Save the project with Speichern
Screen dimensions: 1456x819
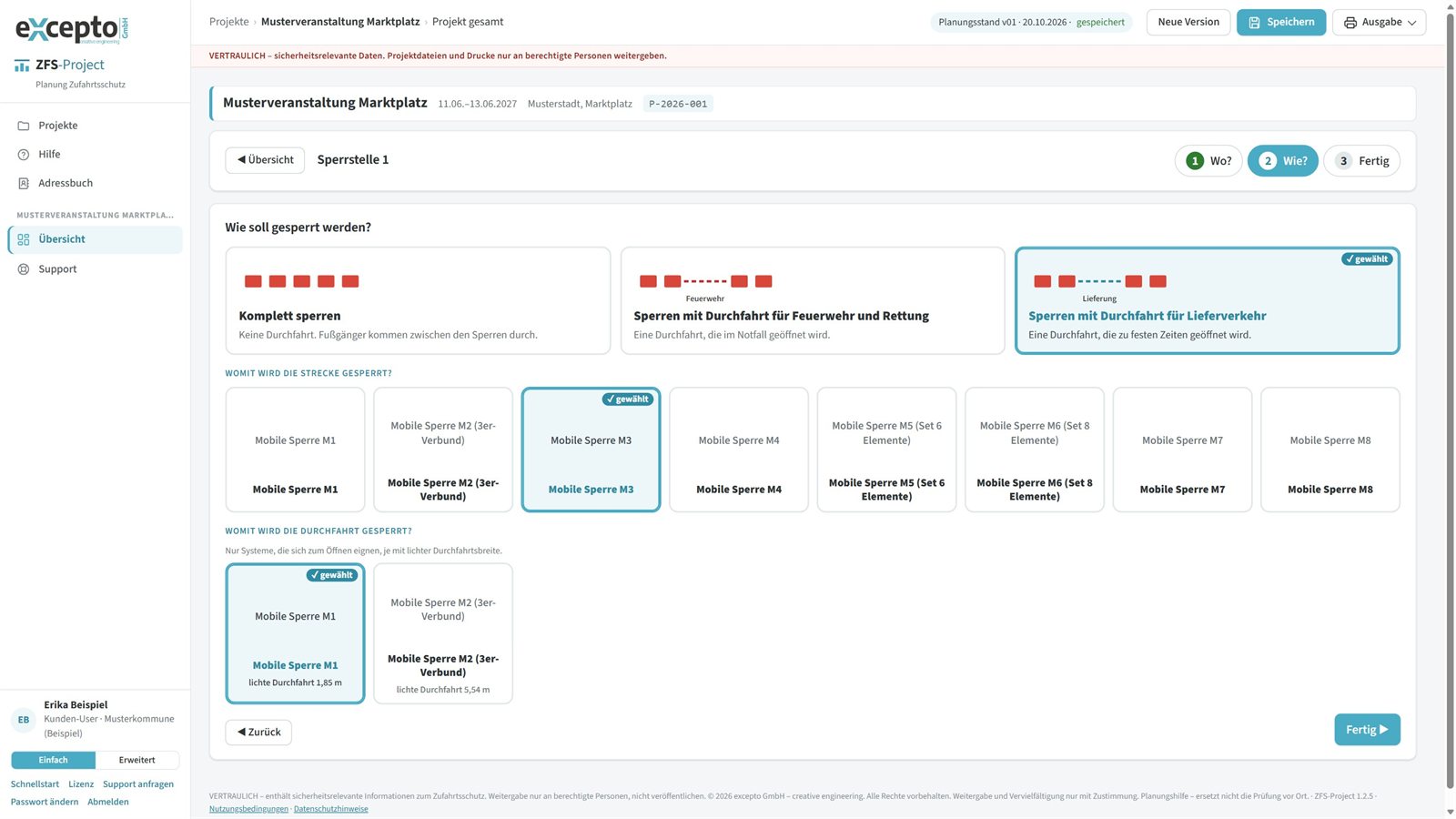pos(1281,22)
